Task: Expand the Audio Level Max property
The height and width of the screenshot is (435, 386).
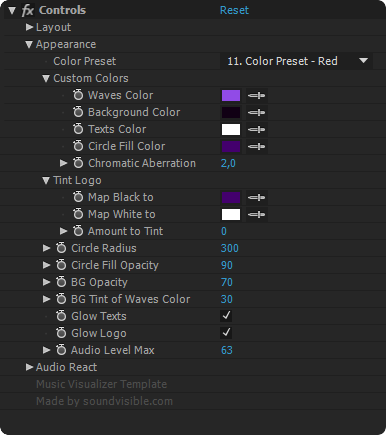Action: [46, 350]
